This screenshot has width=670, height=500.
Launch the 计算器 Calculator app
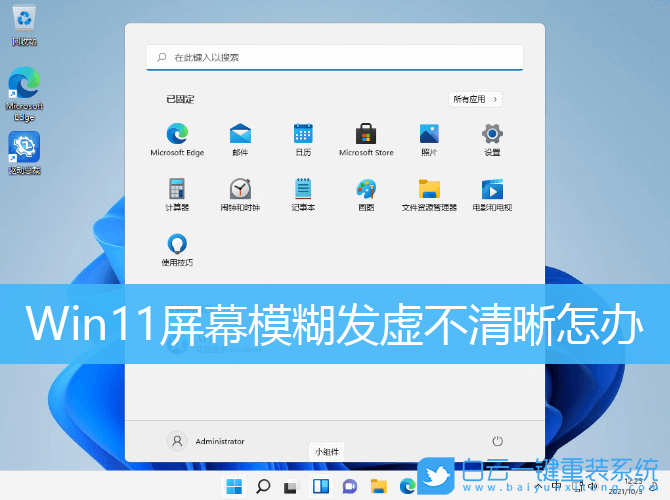[x=177, y=194]
